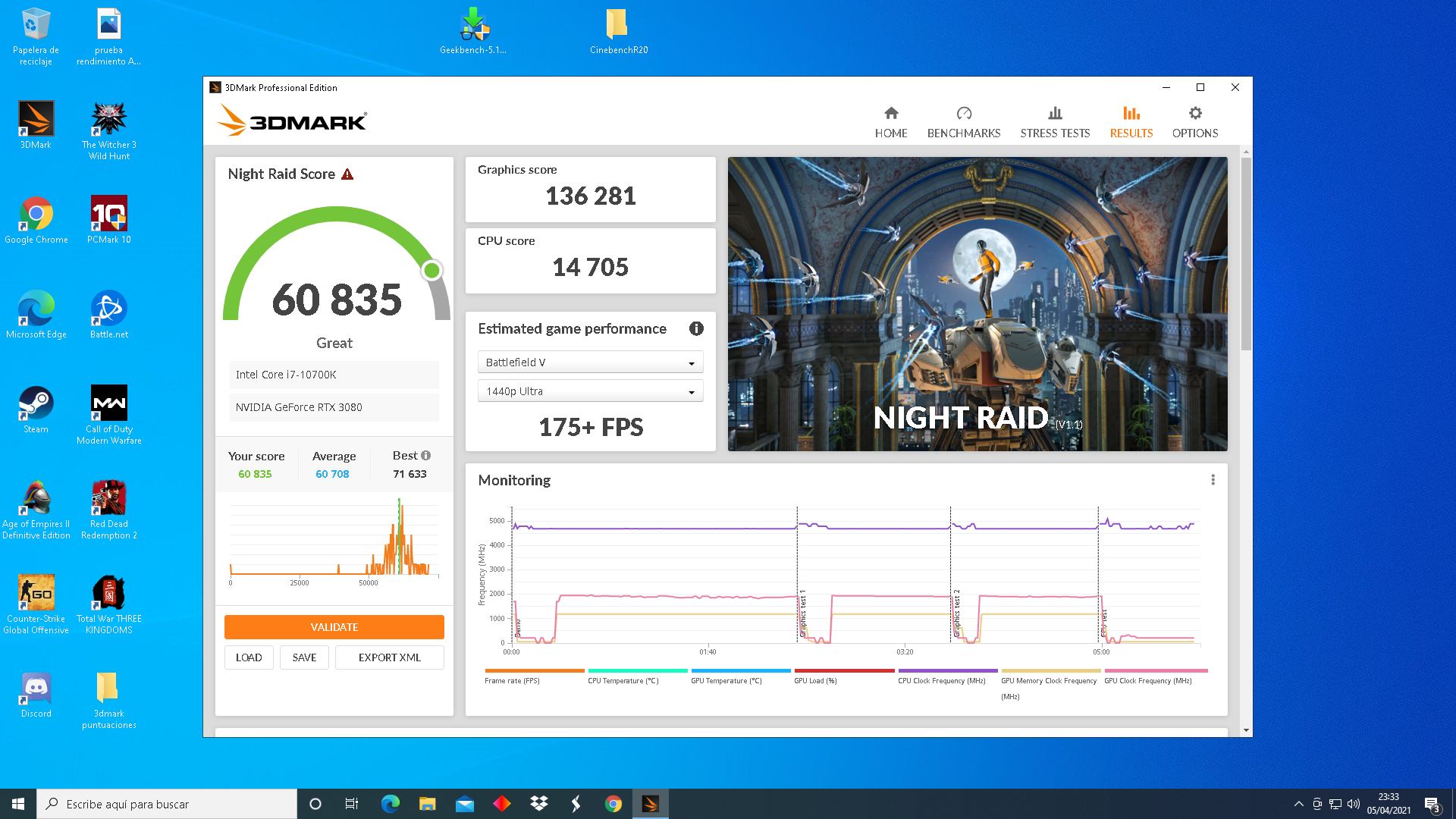Click the taskbar search box
Viewport: 1456px width, 819px height.
[x=167, y=804]
